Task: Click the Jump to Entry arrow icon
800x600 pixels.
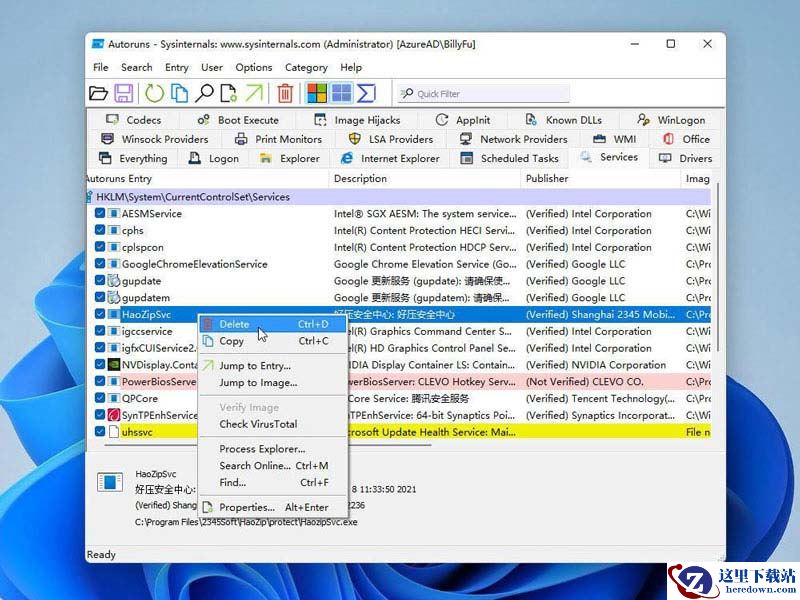Action: pyautogui.click(x=254, y=93)
